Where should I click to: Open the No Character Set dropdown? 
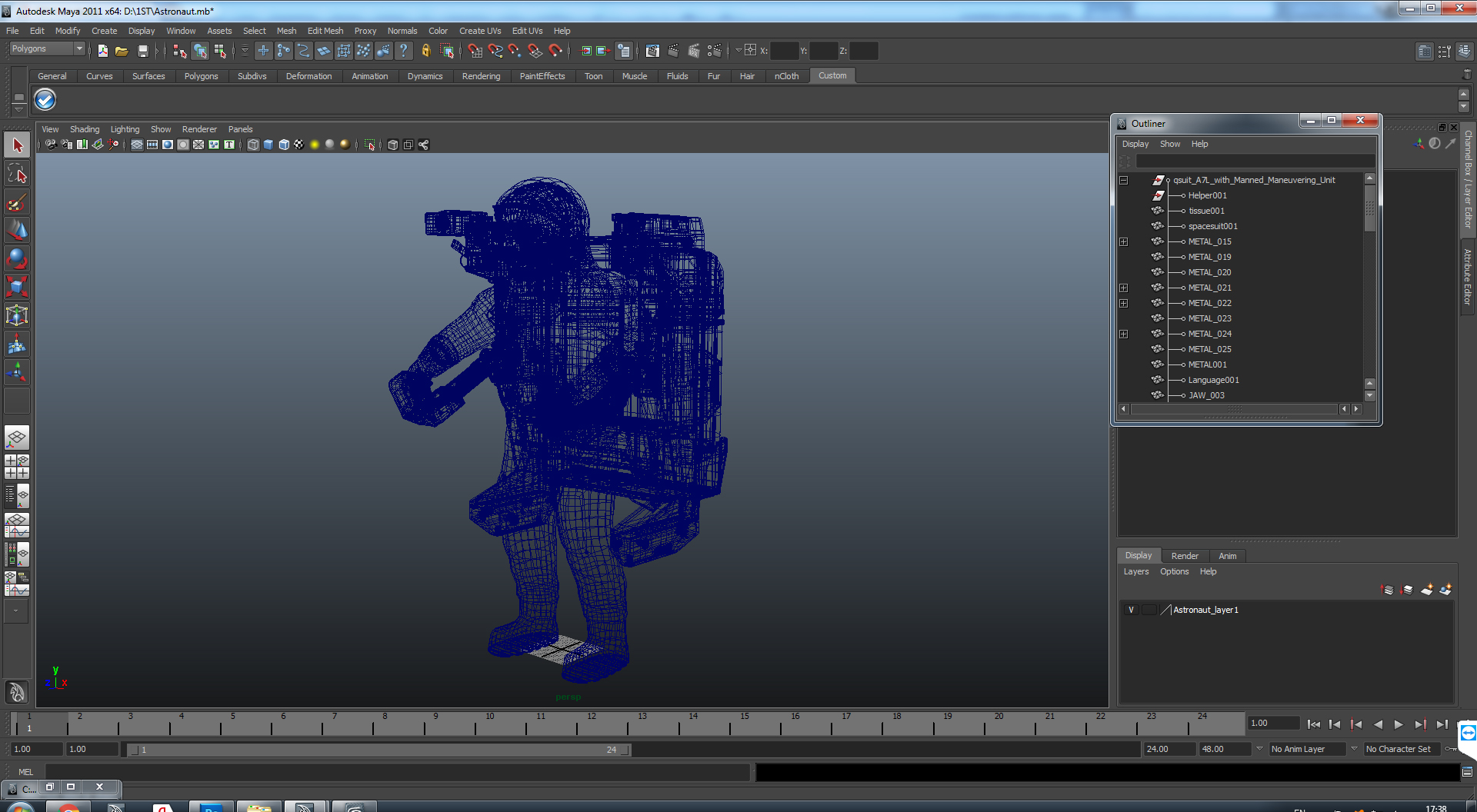[x=1402, y=749]
